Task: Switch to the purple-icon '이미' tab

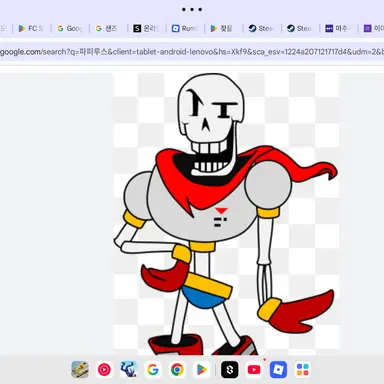Action: 373,29
